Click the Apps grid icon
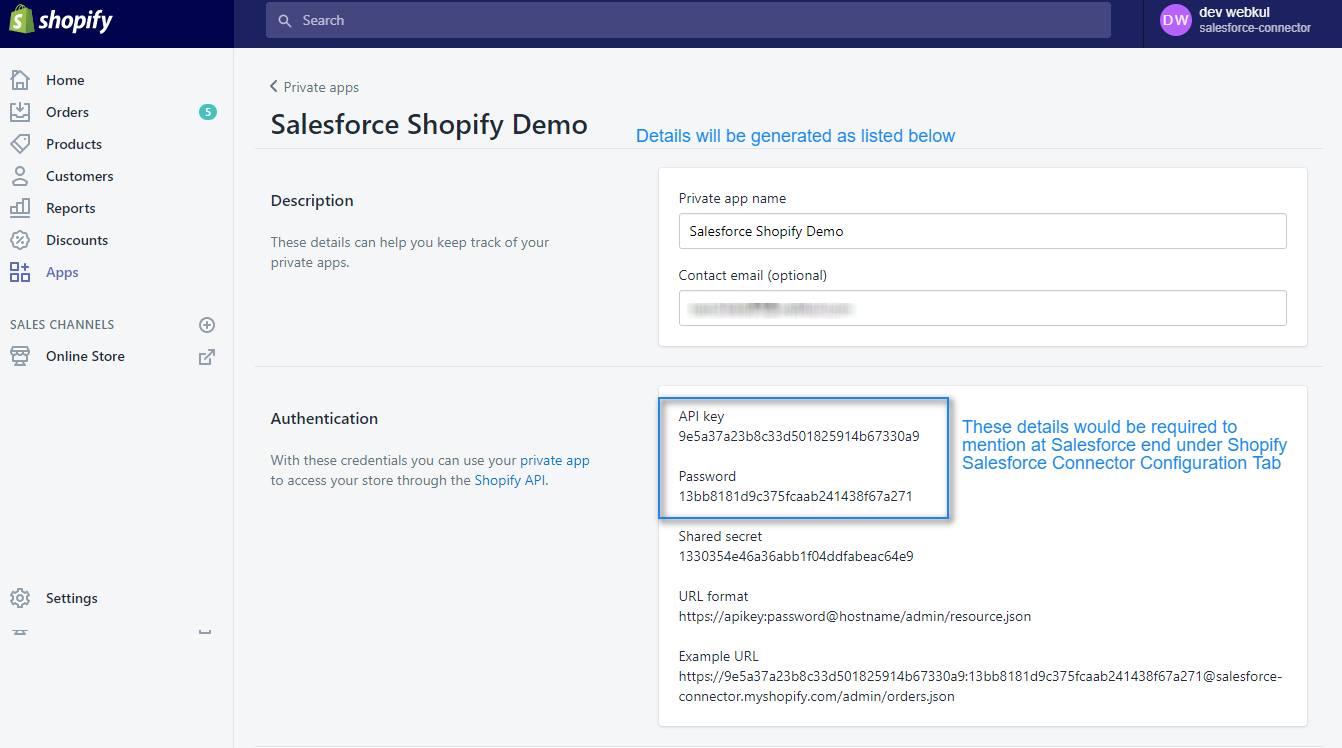This screenshot has height=748, width=1342. [20, 272]
